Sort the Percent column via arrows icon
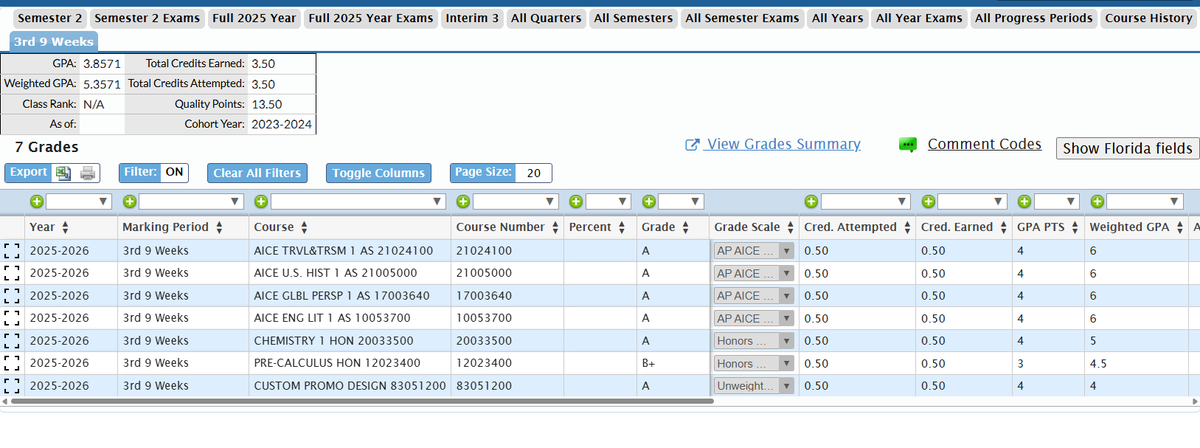Viewport: 1200px width, 448px height. (x=622, y=228)
